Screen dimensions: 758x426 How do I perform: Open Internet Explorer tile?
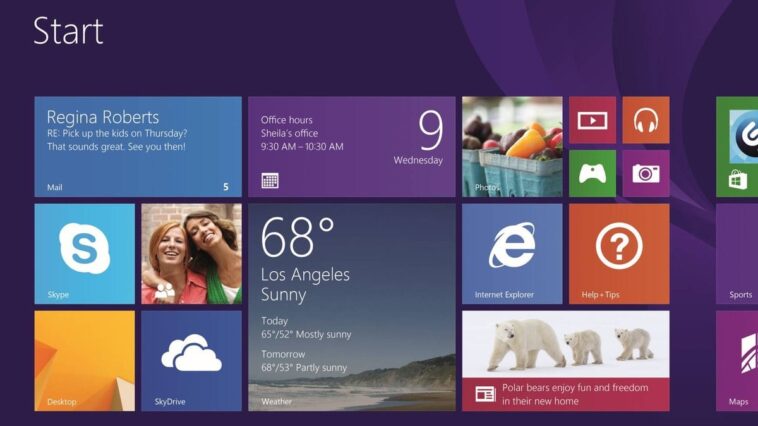point(511,253)
